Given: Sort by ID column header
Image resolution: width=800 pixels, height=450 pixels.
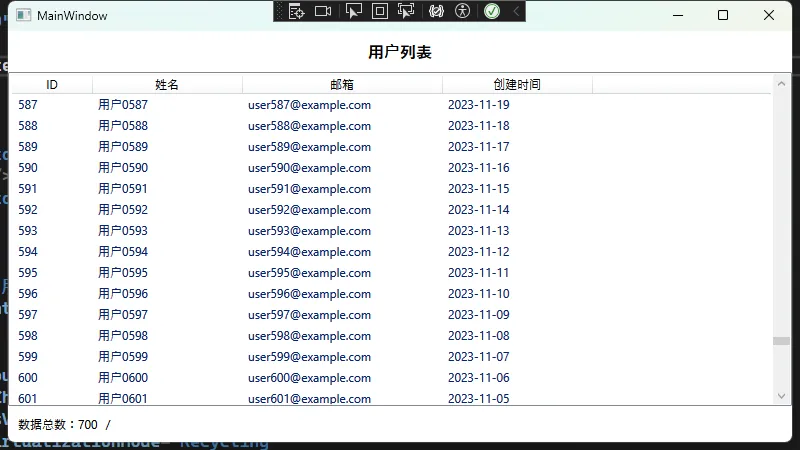Looking at the screenshot, I should 52,85.
